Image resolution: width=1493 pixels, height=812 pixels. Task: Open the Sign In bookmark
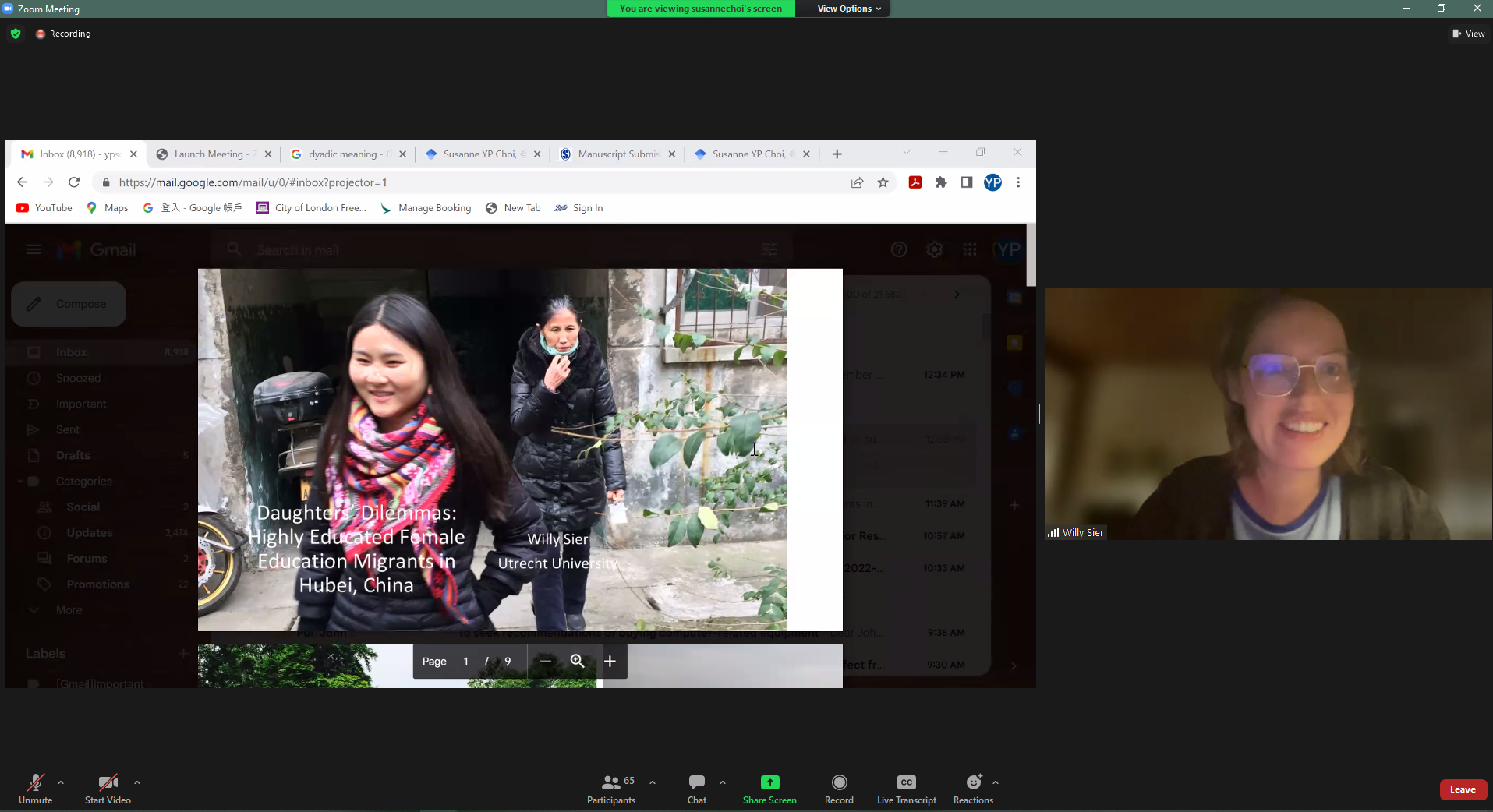(578, 208)
